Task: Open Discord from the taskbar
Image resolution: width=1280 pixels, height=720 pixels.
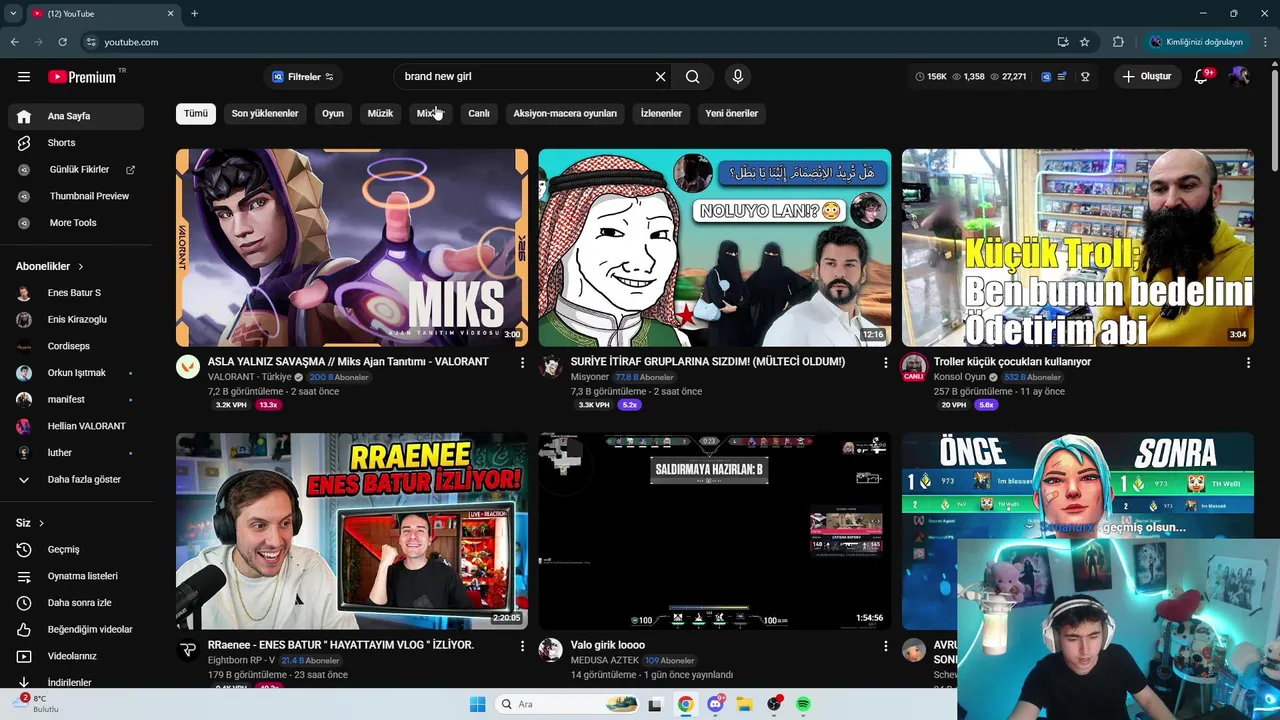Action: (x=715, y=704)
